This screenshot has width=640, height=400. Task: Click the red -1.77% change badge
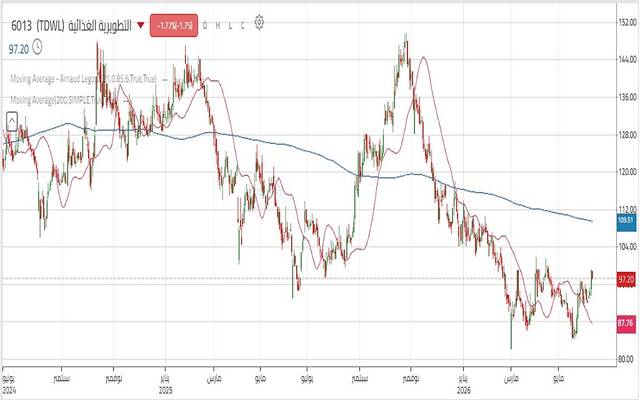point(174,25)
